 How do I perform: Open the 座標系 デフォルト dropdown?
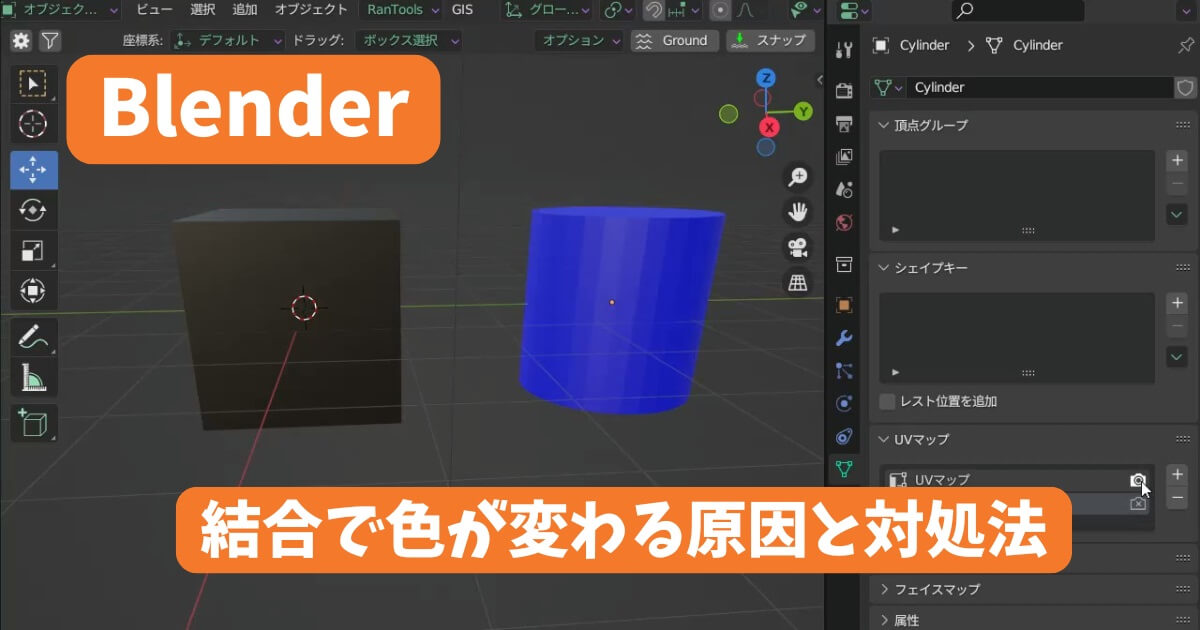point(229,41)
